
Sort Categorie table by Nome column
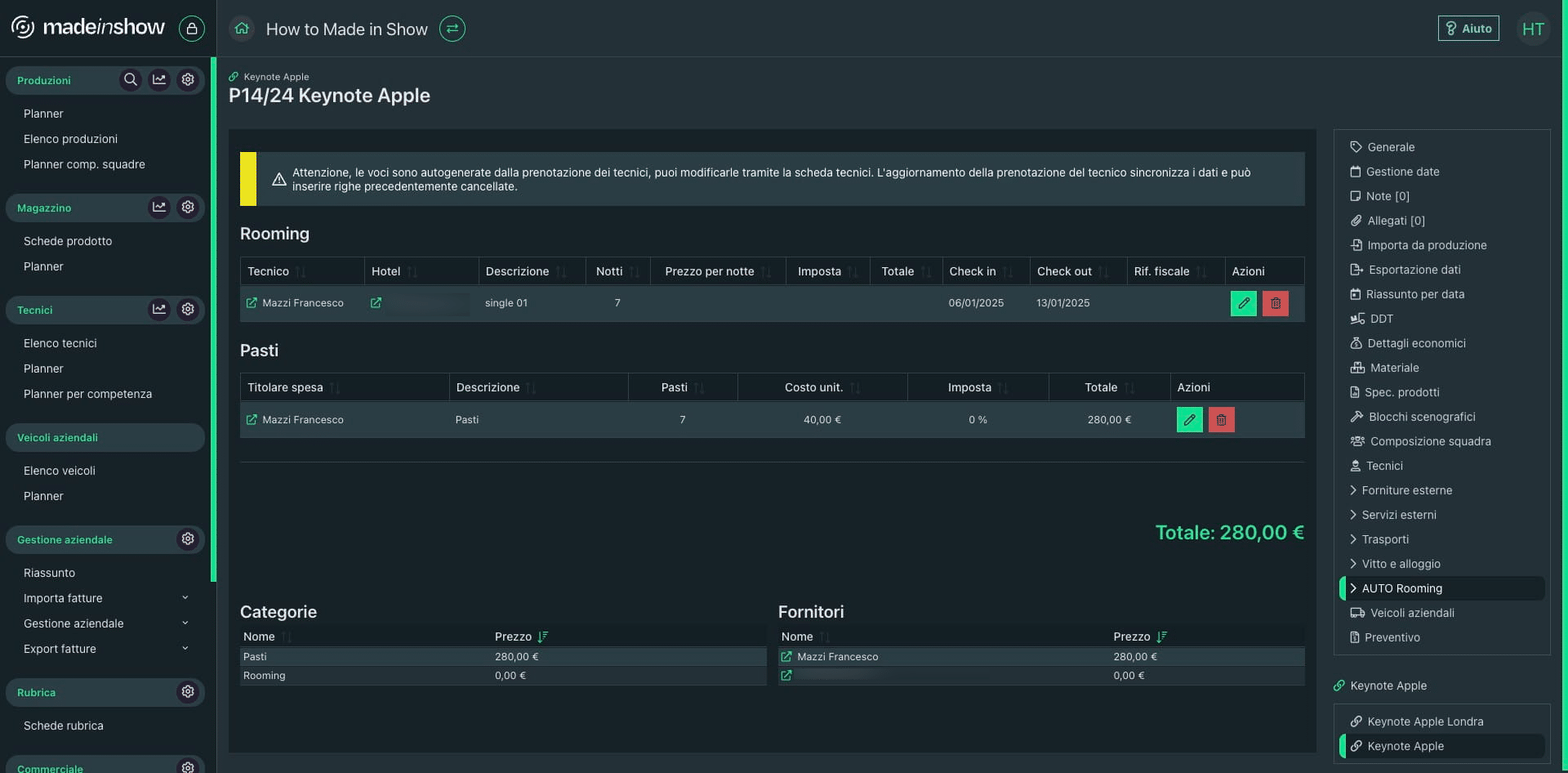287,637
